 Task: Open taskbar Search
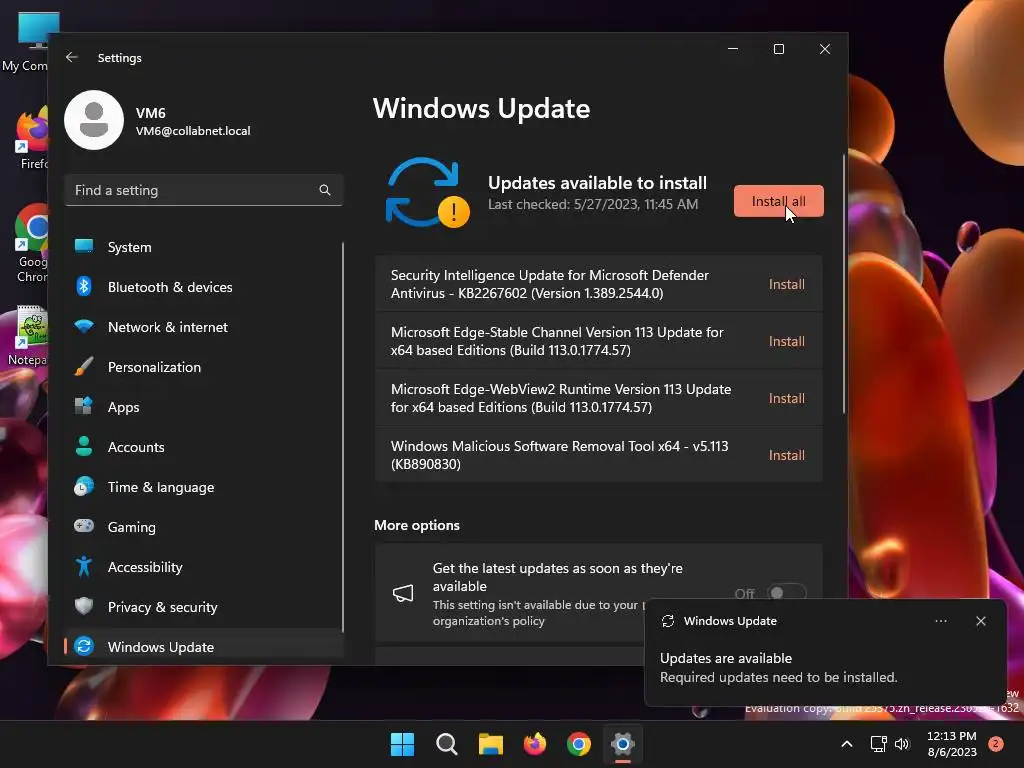pyautogui.click(x=447, y=744)
